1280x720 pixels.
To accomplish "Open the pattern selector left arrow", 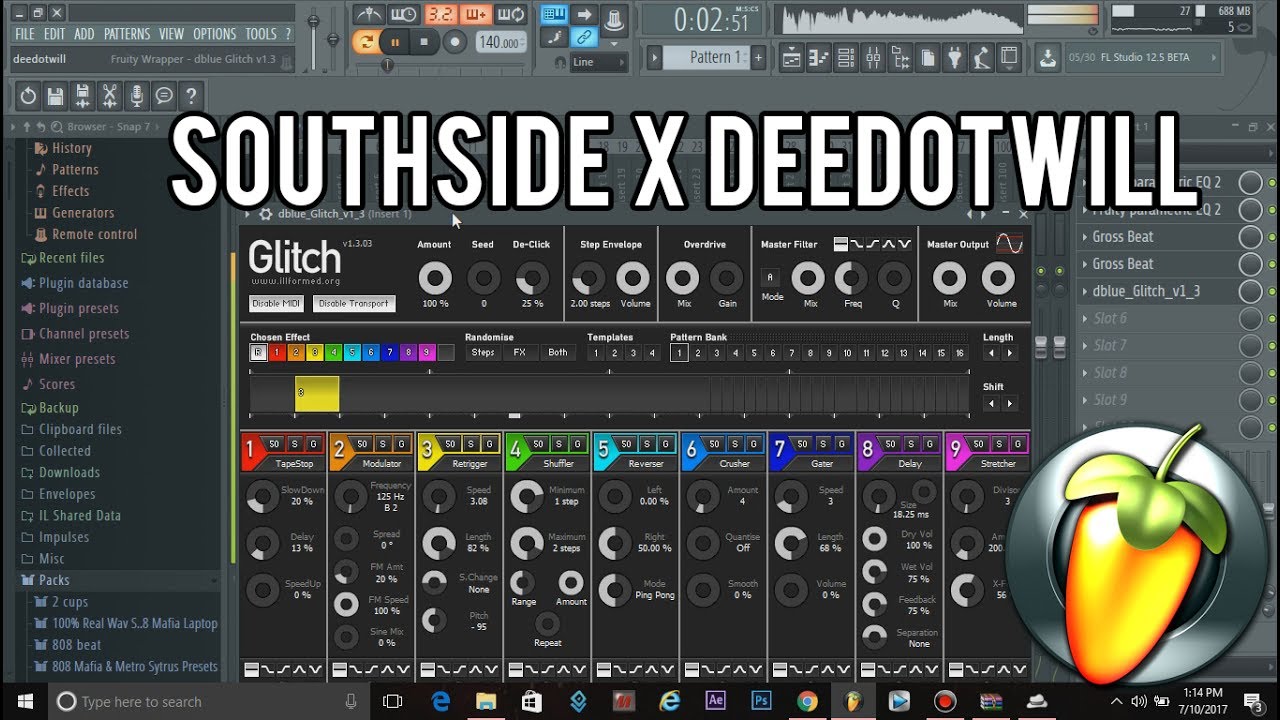I will click(654, 57).
